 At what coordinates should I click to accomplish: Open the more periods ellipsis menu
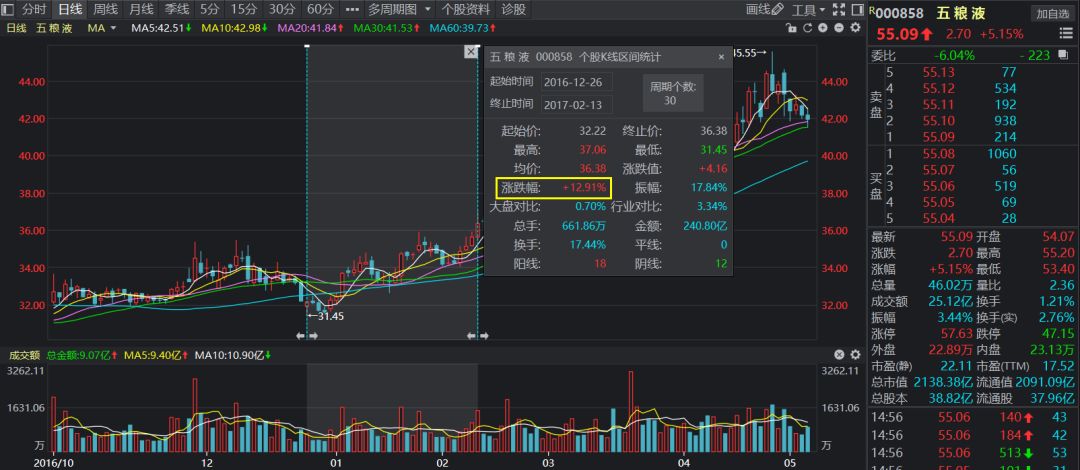click(x=352, y=10)
